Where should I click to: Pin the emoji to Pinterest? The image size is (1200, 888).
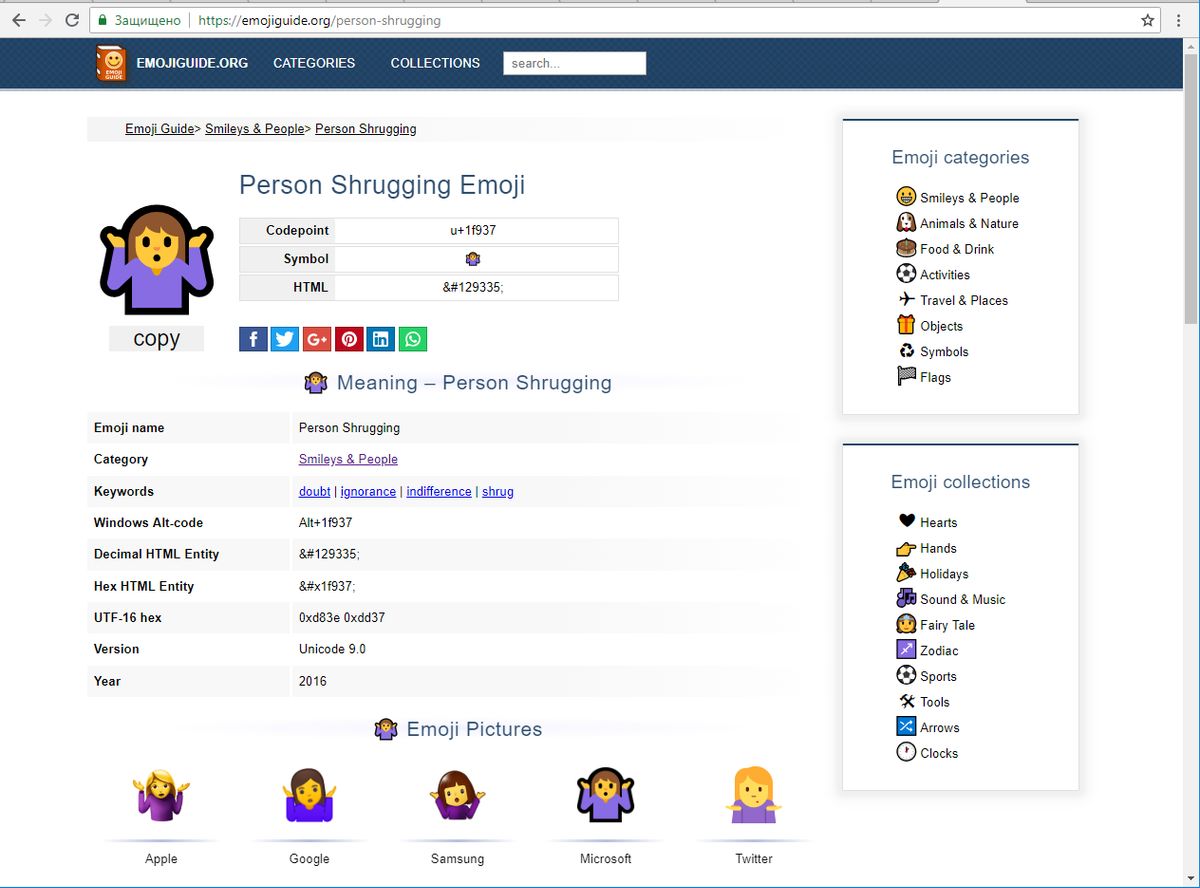(349, 339)
